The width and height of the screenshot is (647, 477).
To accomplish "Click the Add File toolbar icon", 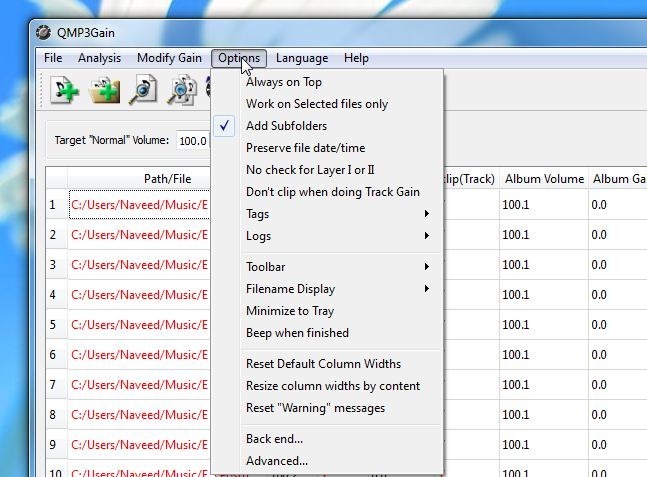I will (64, 89).
